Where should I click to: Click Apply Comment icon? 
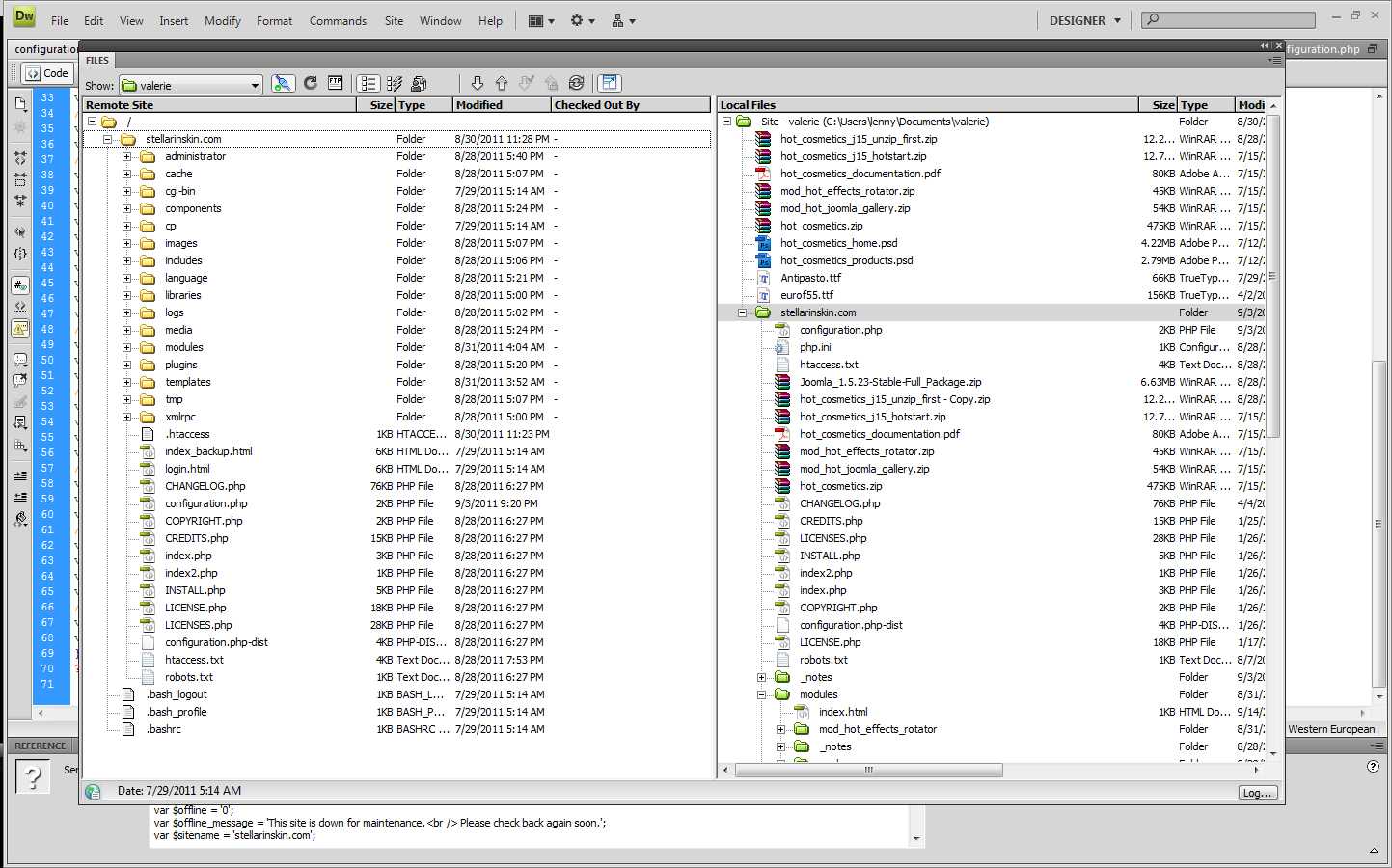point(20,360)
